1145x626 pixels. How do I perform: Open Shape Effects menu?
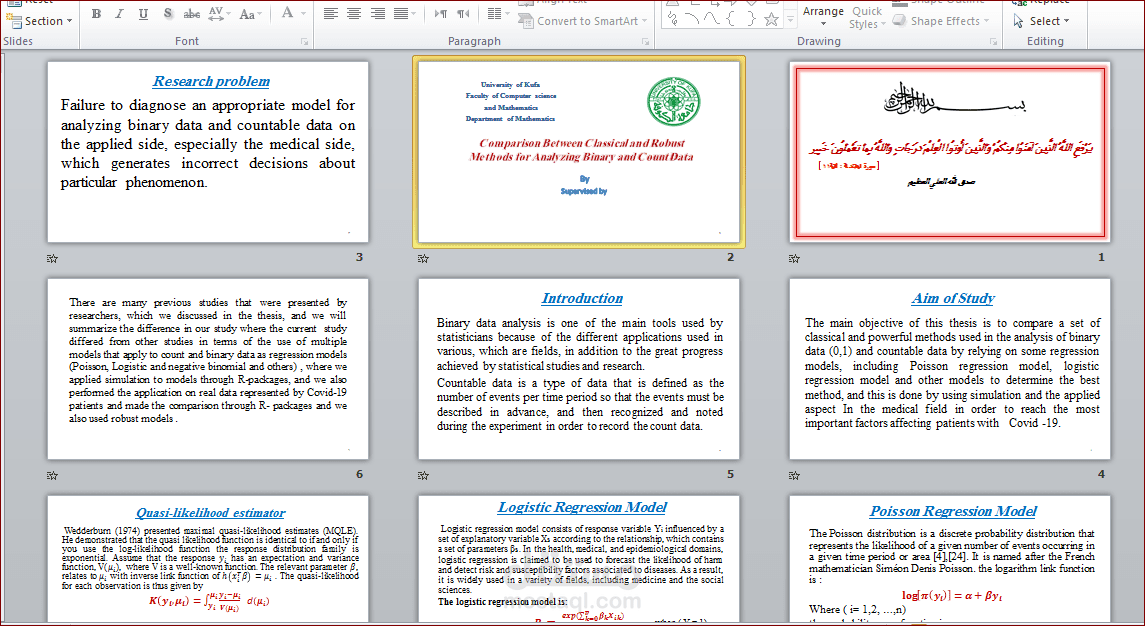pyautogui.click(x=941, y=21)
